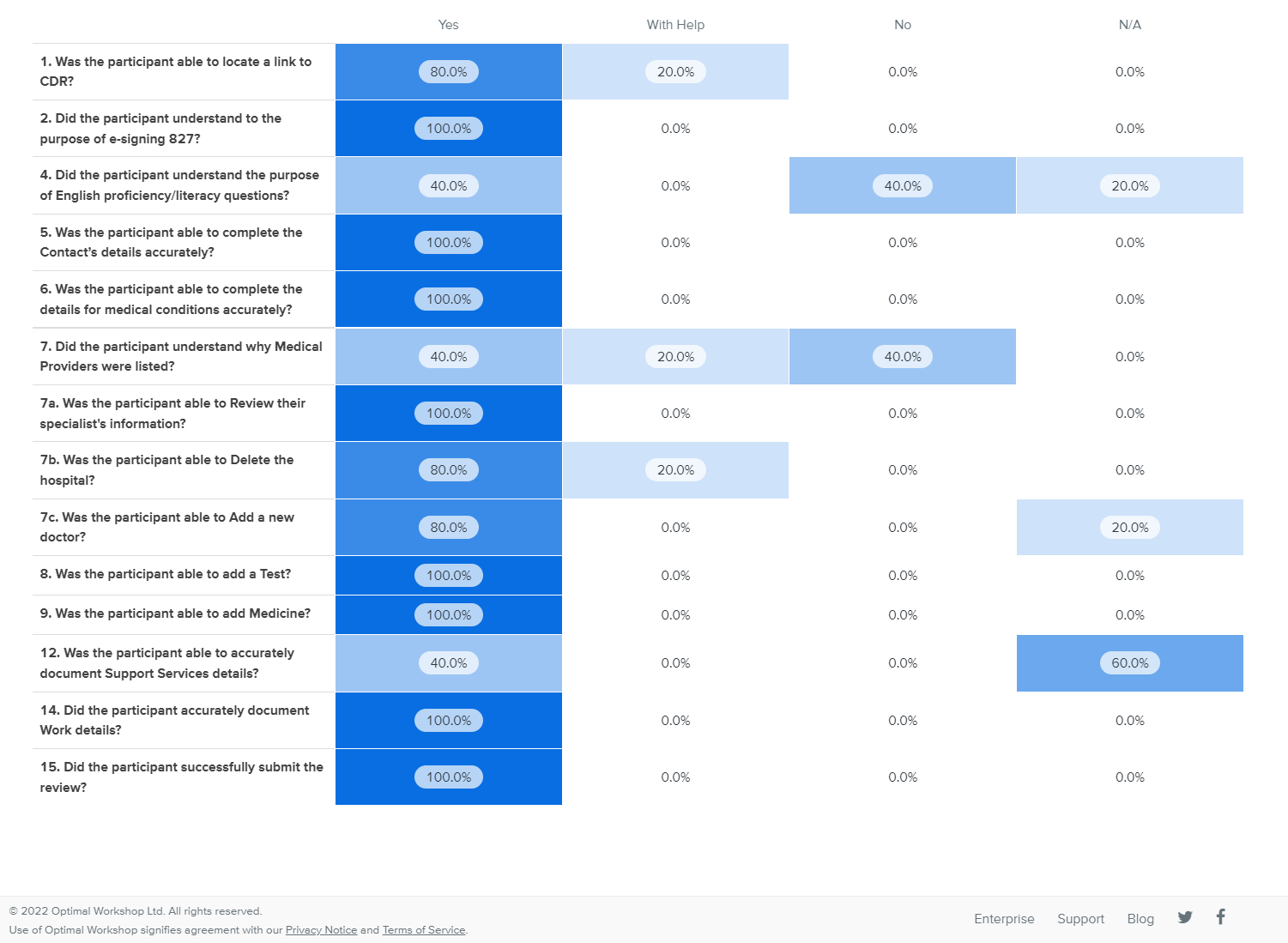Click the Twitter icon in footer
The height and width of the screenshot is (943, 1288).
tap(1185, 917)
